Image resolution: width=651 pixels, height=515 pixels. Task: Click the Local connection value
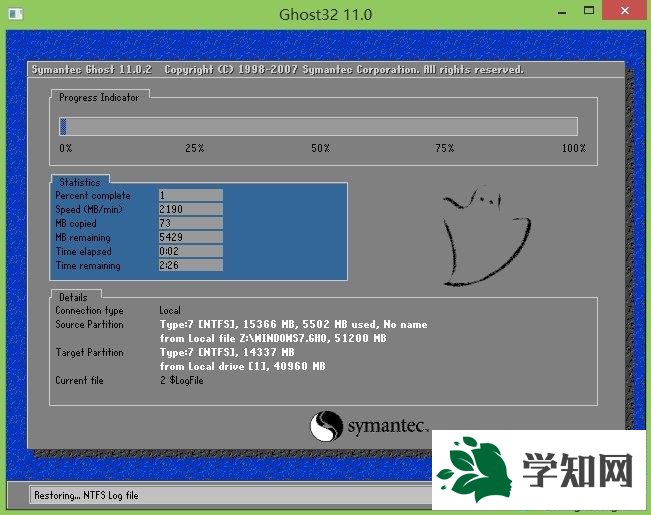click(170, 310)
